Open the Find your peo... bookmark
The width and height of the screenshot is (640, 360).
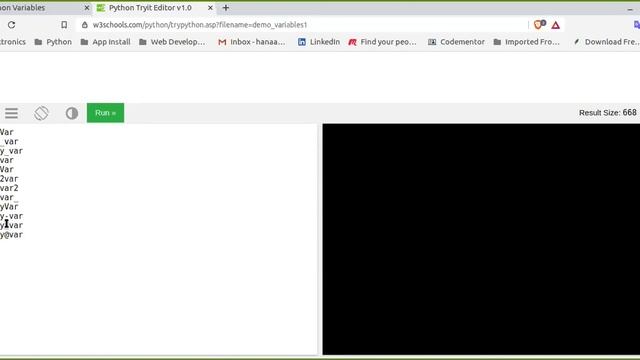[x=382, y=42]
